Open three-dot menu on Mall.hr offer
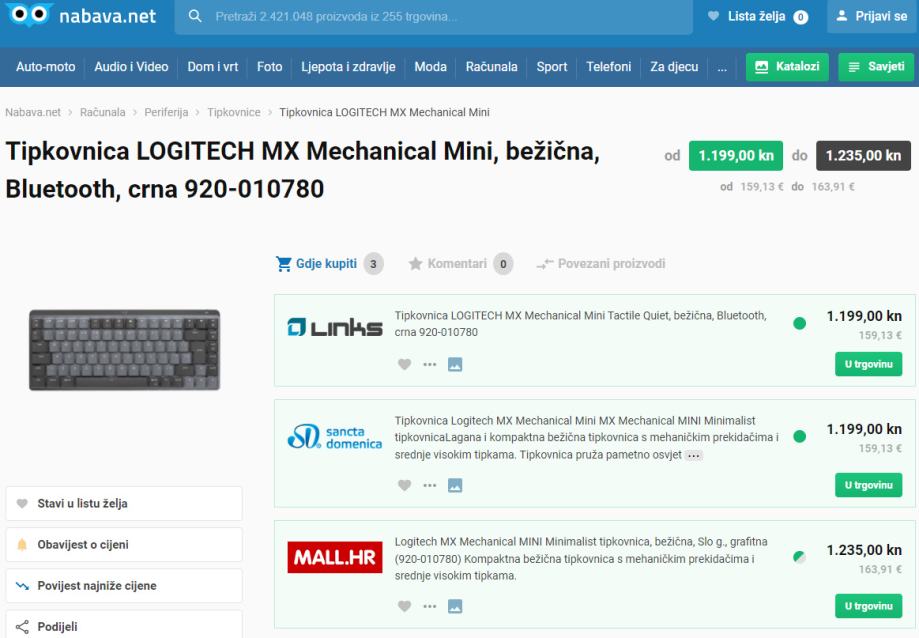This screenshot has height=638, width=919. point(430,606)
